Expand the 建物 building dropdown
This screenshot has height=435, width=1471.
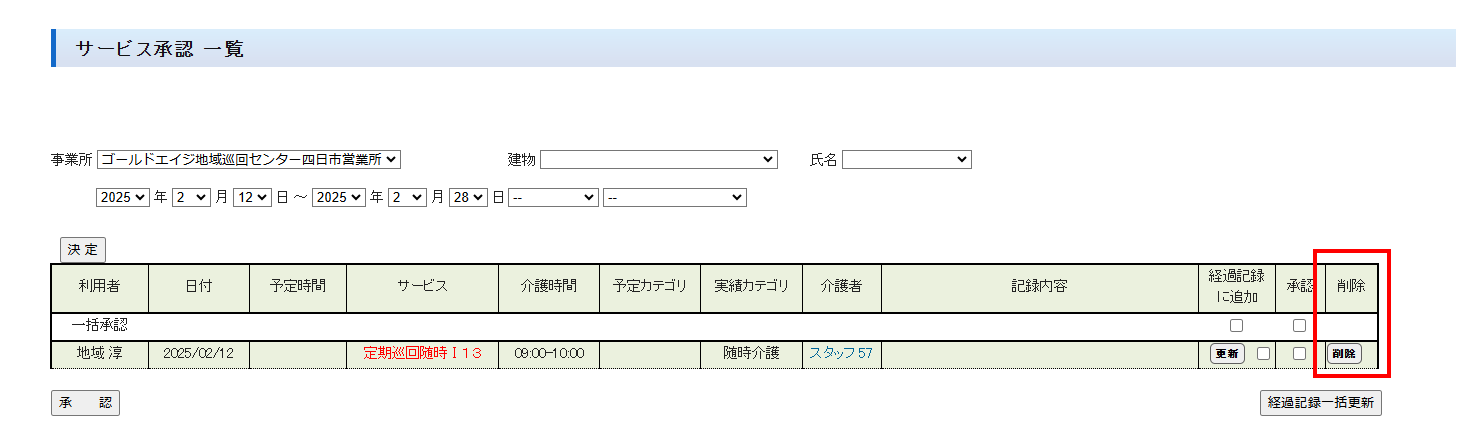[x=658, y=159]
